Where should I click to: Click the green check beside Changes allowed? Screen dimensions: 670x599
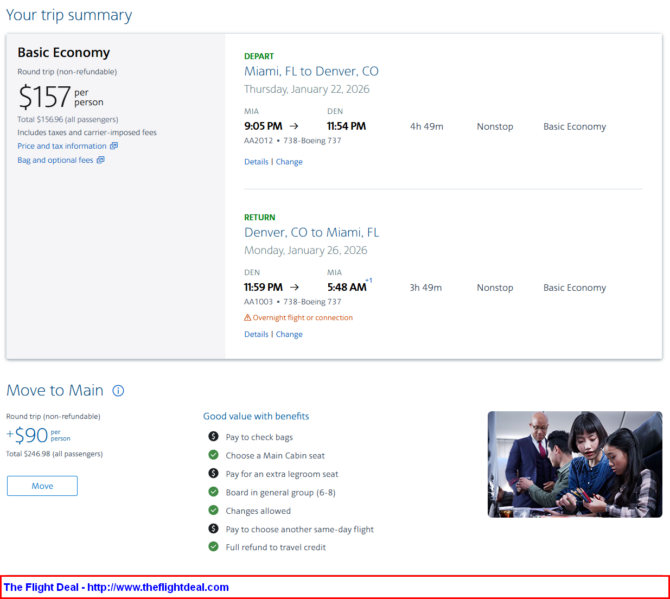coord(213,510)
